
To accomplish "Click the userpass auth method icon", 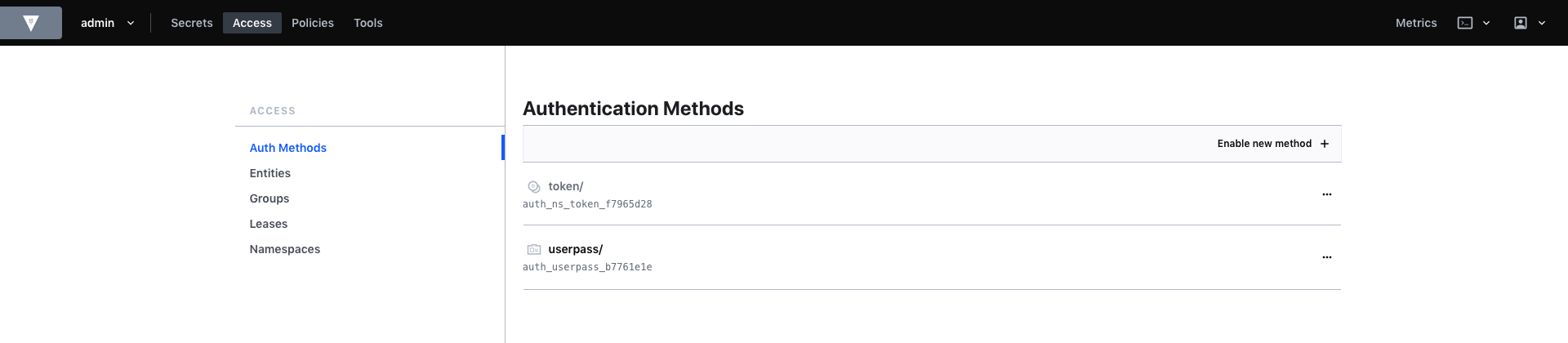I will tap(534, 250).
